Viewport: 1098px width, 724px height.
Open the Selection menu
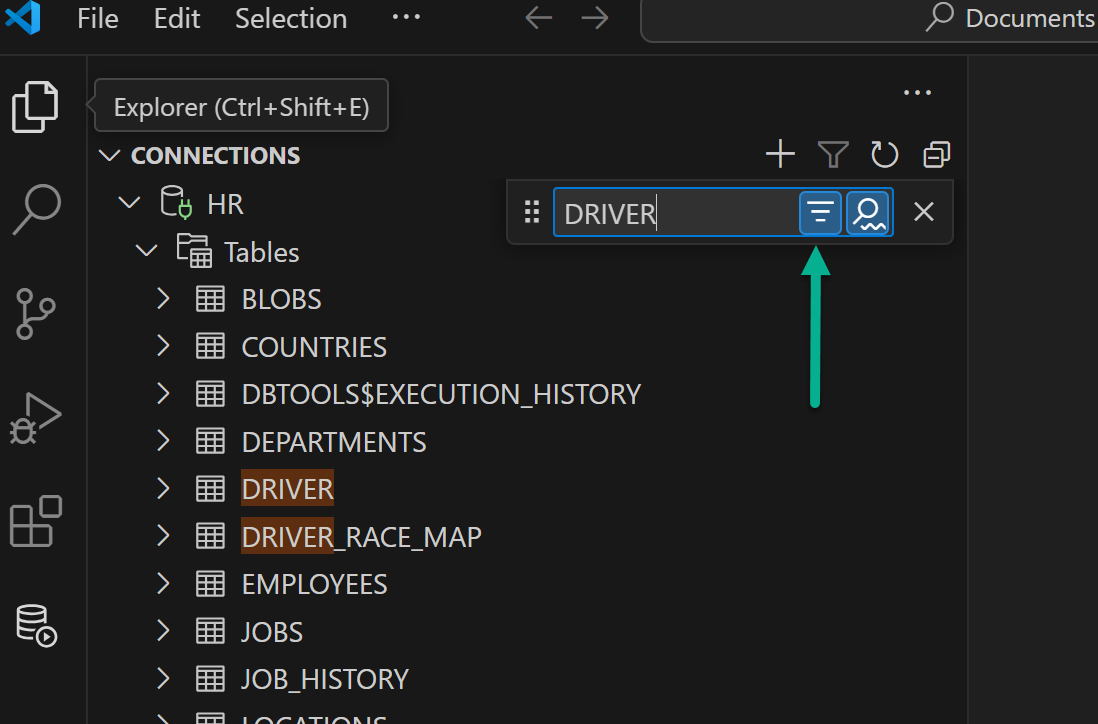291,18
